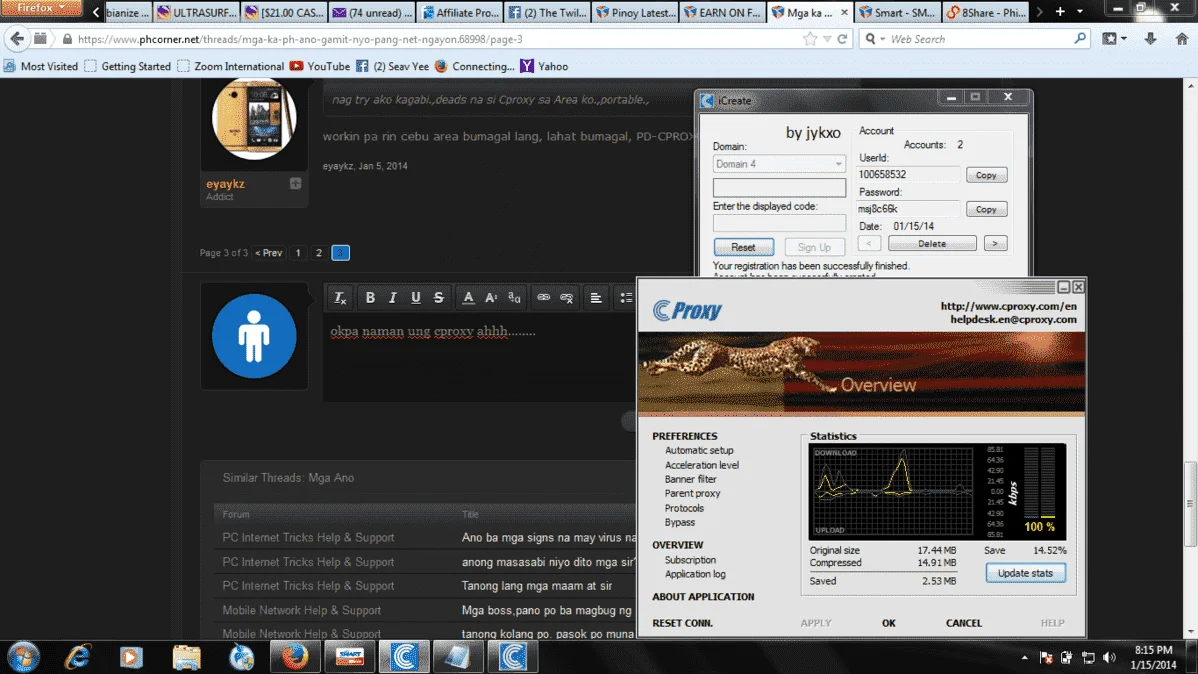The width and height of the screenshot is (1198, 674).
Task: Switch to Affiliate Pro browser tab
Action: (460, 12)
